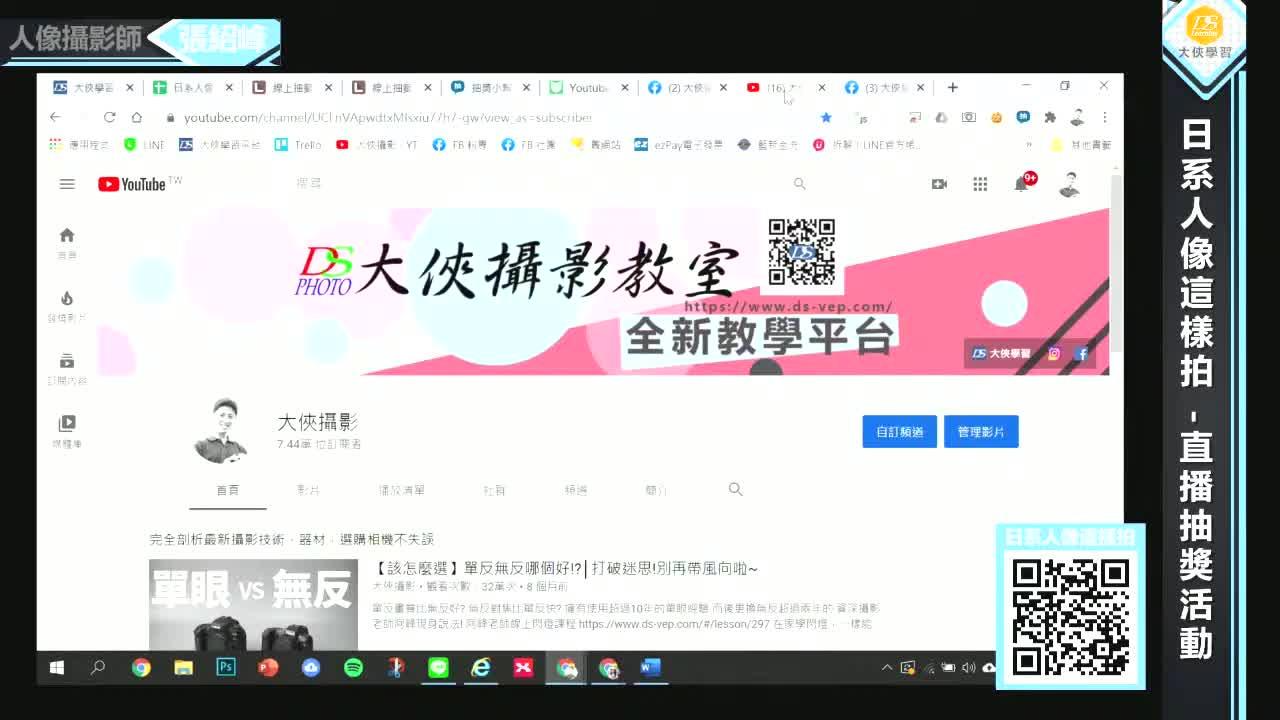1280x720 pixels.
Task: Click the YouTube search magnifier button
Action: point(799,184)
